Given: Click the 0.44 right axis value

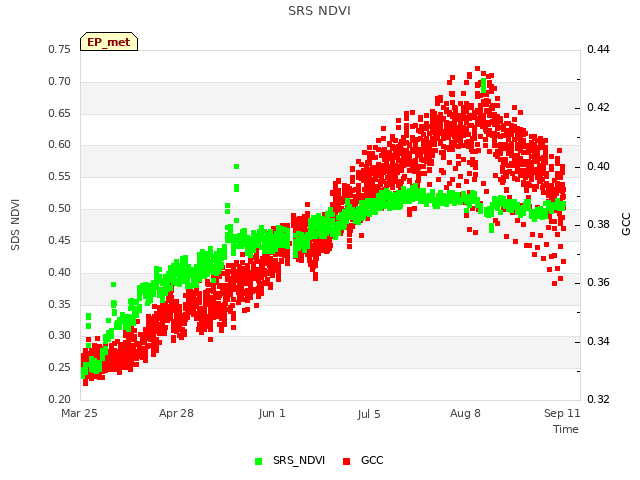Looking at the screenshot, I should (x=598, y=49).
